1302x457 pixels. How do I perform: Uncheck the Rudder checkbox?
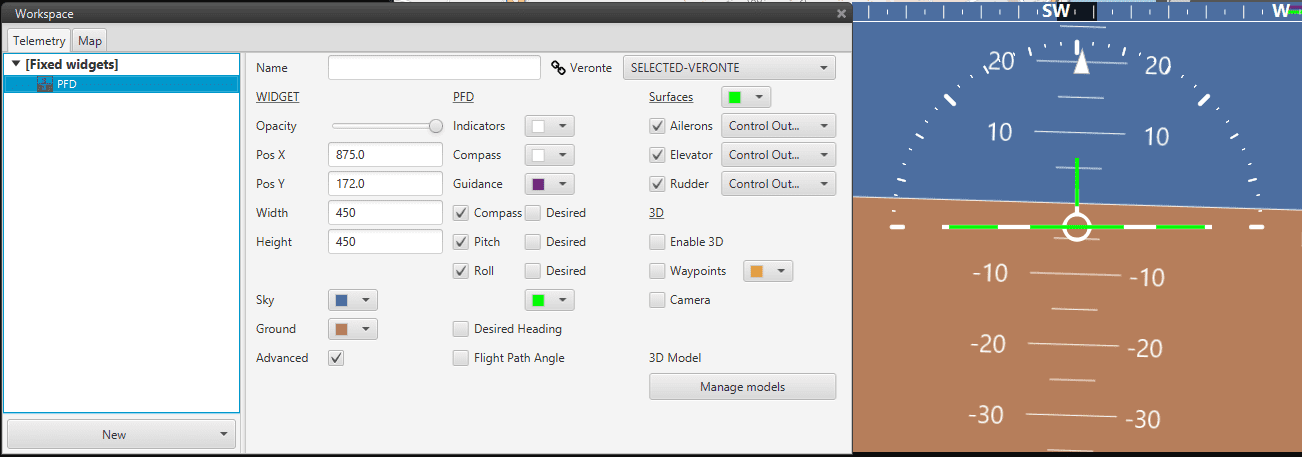657,184
